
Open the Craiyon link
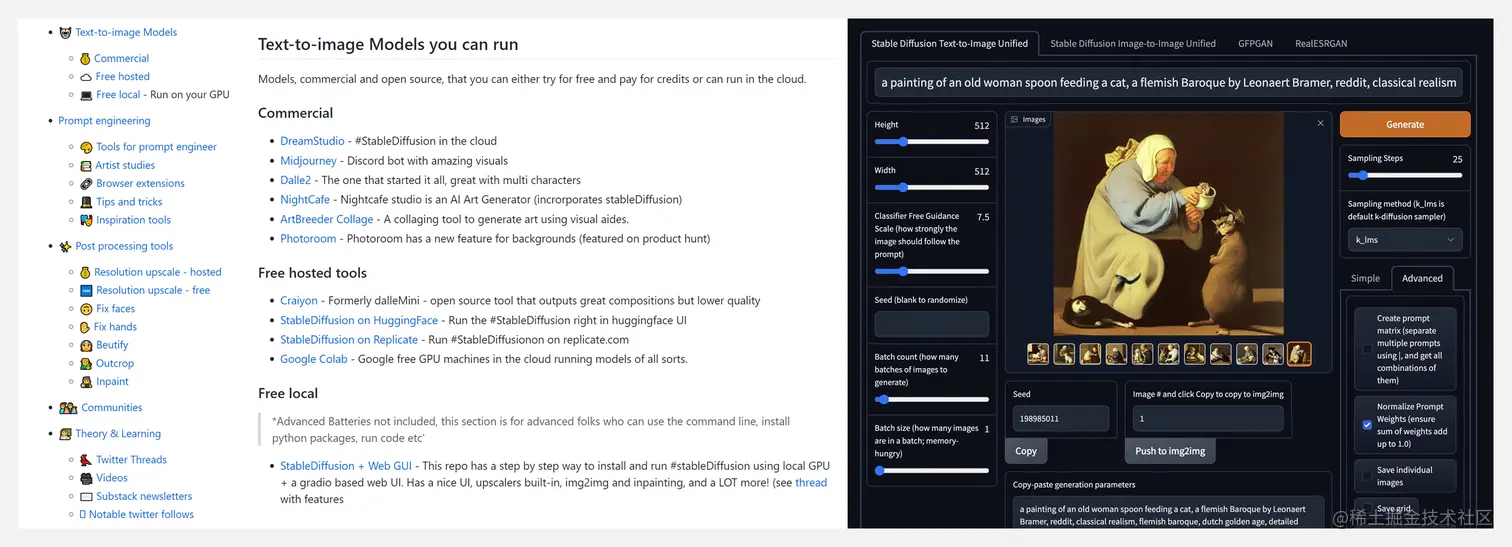tap(299, 300)
